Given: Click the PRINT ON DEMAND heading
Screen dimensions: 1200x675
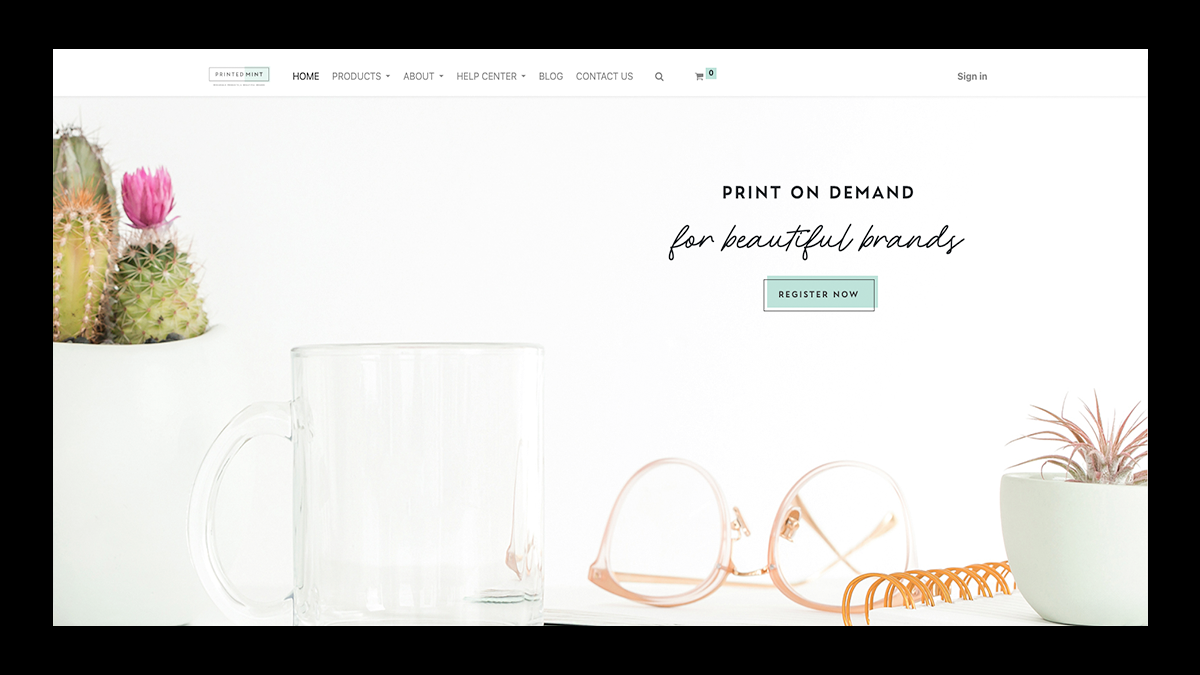Looking at the screenshot, I should tap(818, 192).
